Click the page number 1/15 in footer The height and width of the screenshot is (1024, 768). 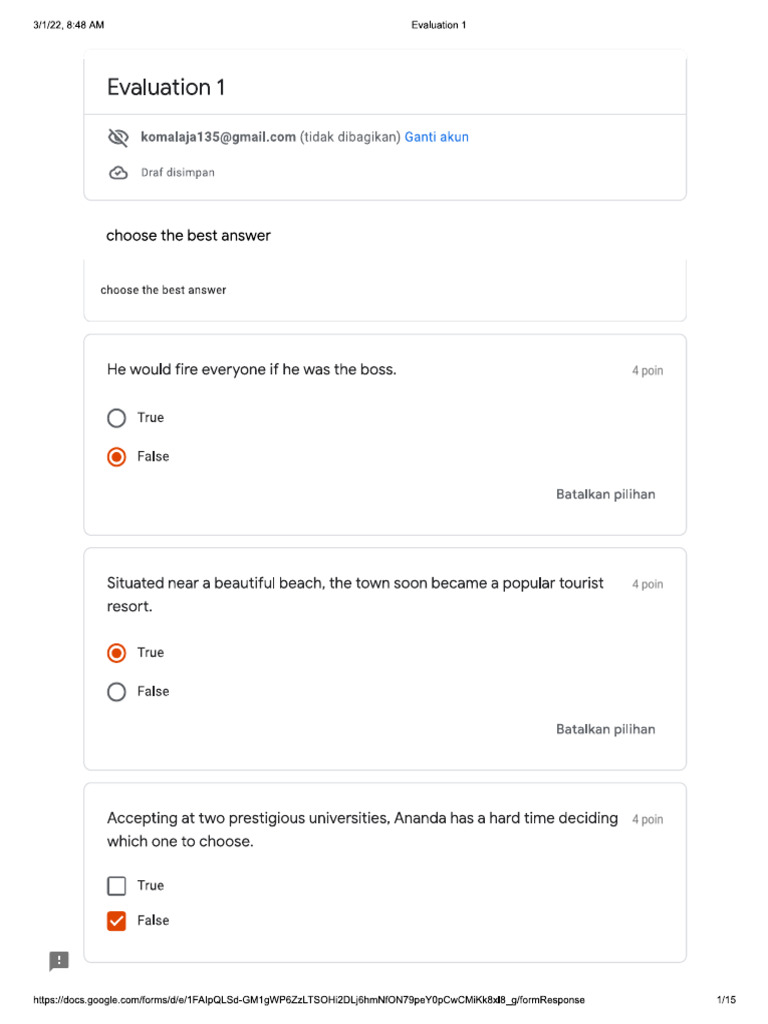(726, 1000)
